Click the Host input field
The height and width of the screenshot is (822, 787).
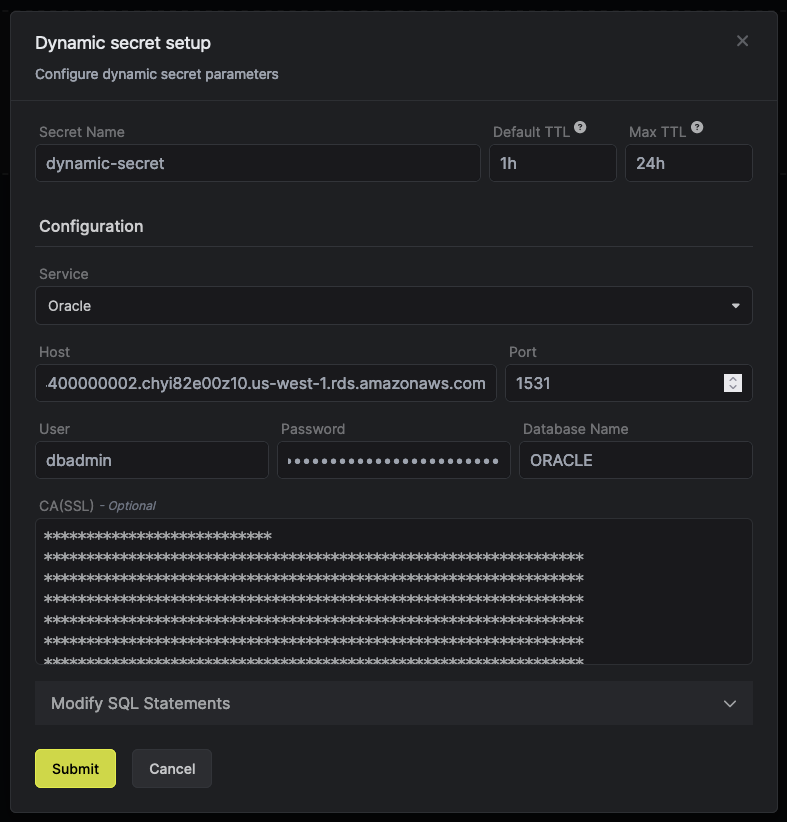265,383
